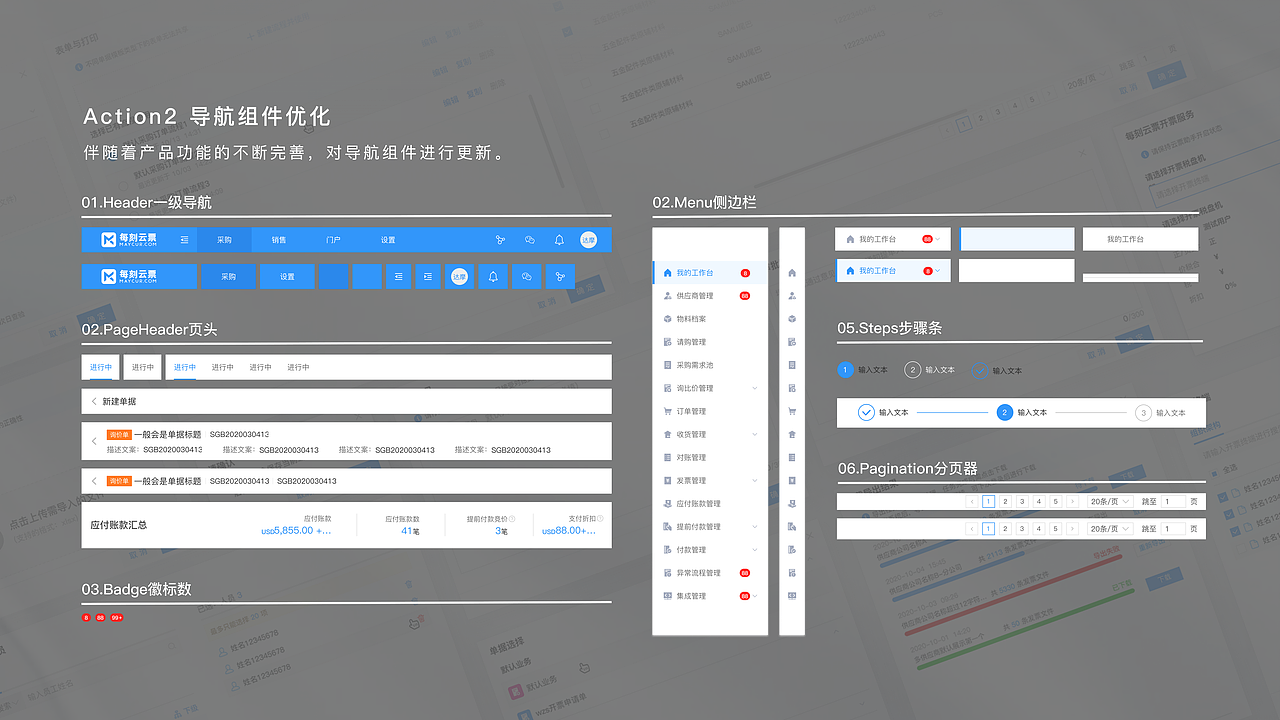This screenshot has height=720, width=1280.
Task: Click the 达摩 user avatar icon
Action: point(589,240)
